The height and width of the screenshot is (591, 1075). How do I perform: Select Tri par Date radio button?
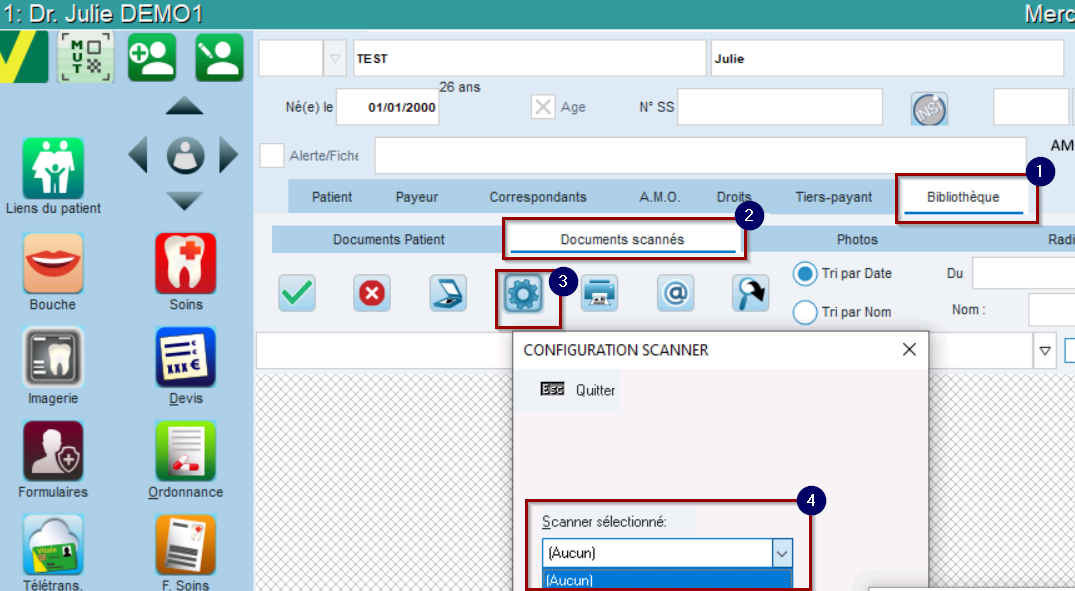click(805, 274)
